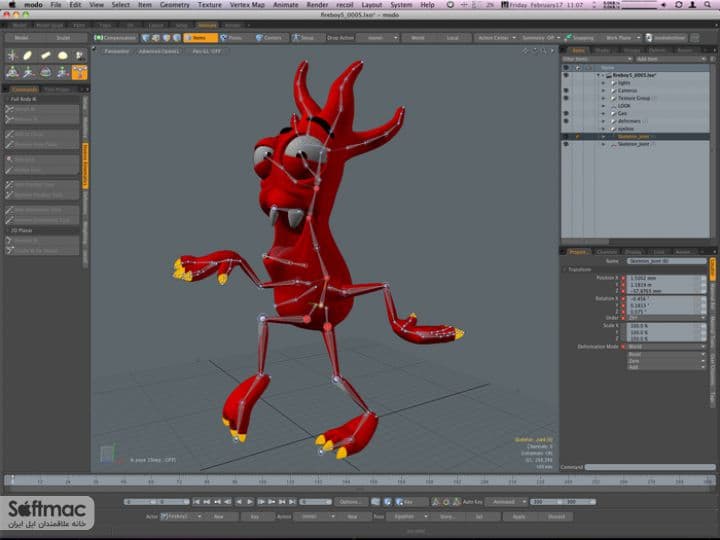
Task: Click the Spotlight search icon in menu bar
Action: (x=708, y=5)
